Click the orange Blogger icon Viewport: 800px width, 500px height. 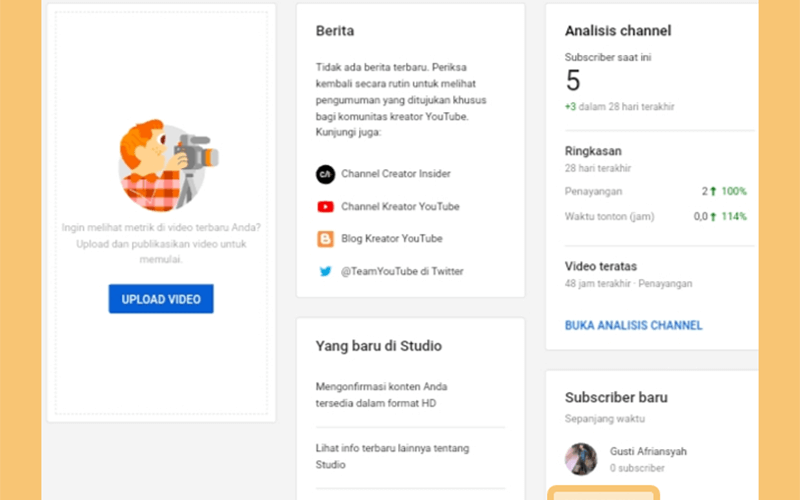(x=326, y=239)
